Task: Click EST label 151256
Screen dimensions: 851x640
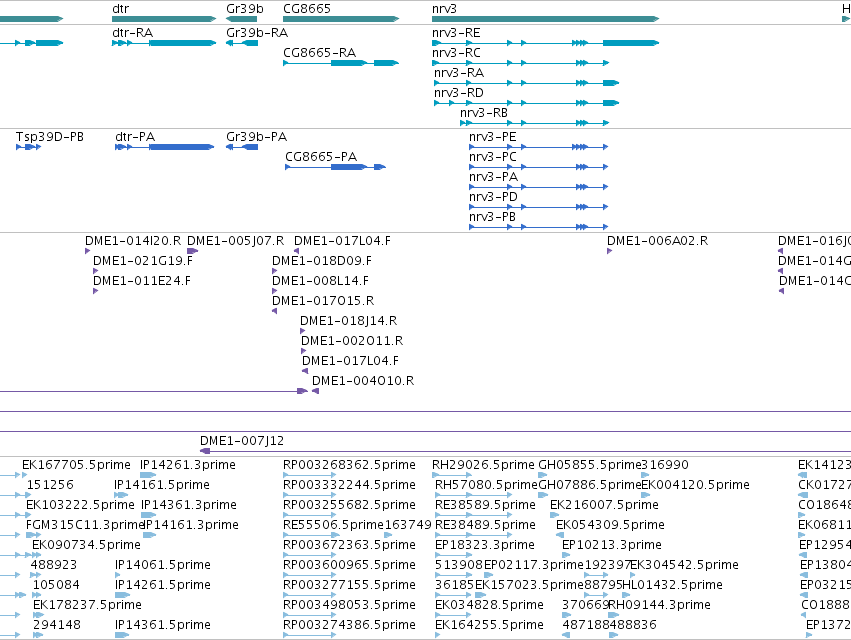Action: [50, 485]
